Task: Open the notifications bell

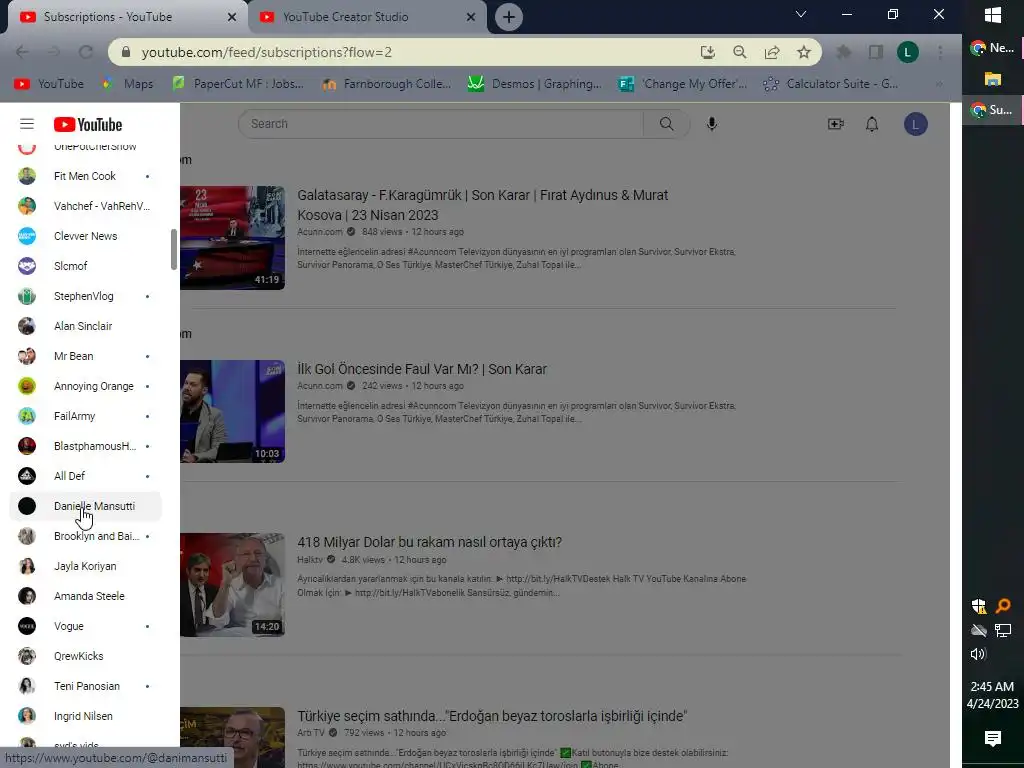Action: [872, 124]
